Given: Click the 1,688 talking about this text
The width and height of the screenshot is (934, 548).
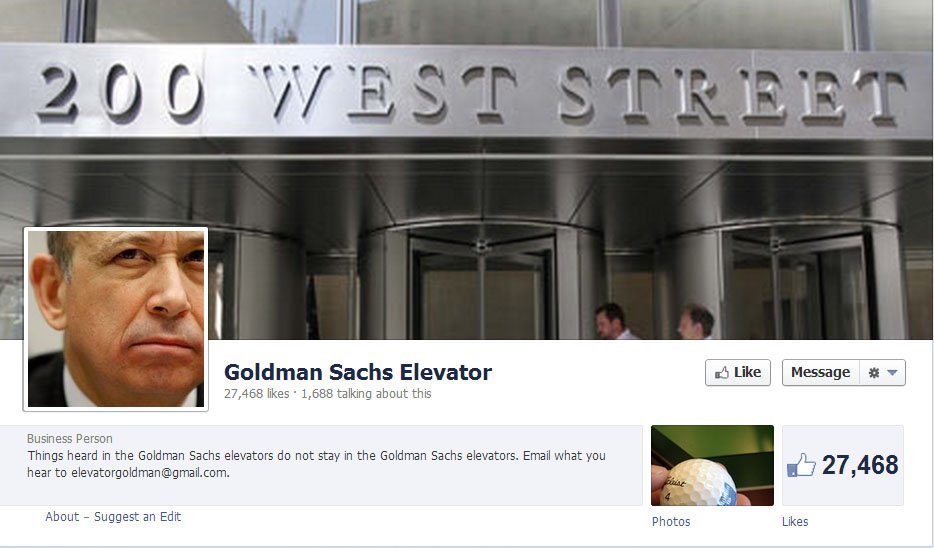Looking at the screenshot, I should [366, 394].
